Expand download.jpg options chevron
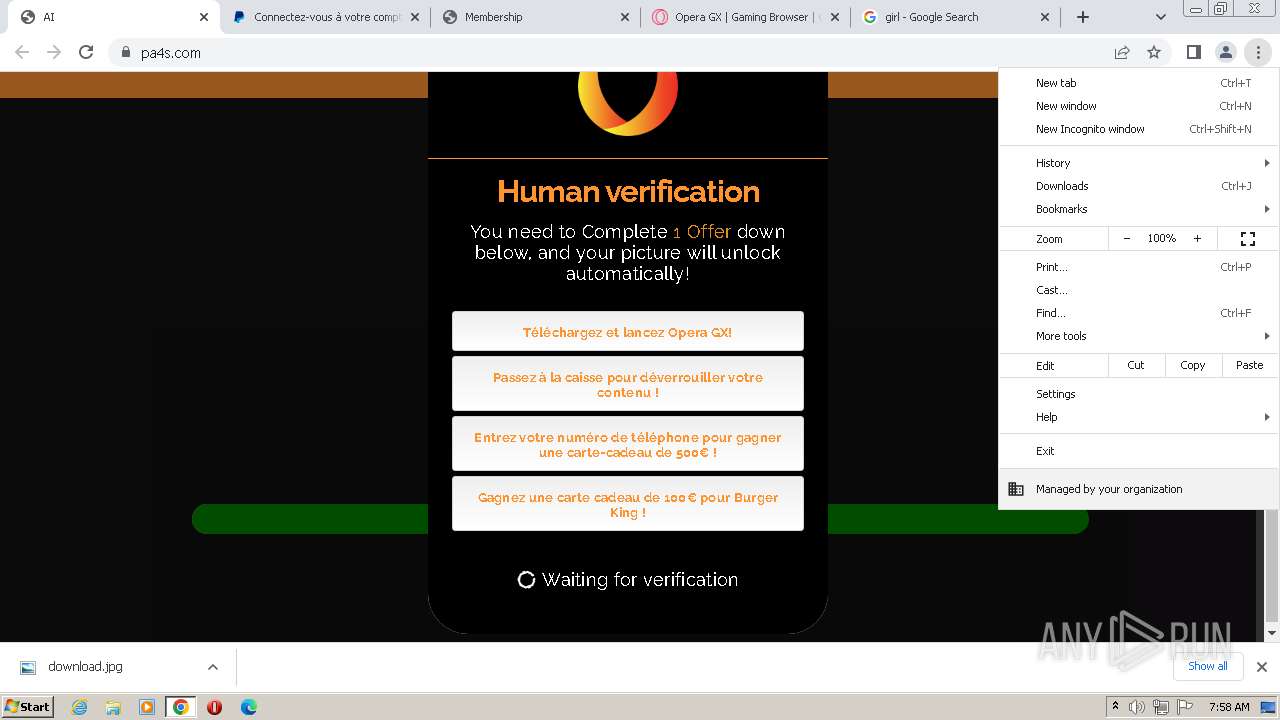 (x=213, y=667)
